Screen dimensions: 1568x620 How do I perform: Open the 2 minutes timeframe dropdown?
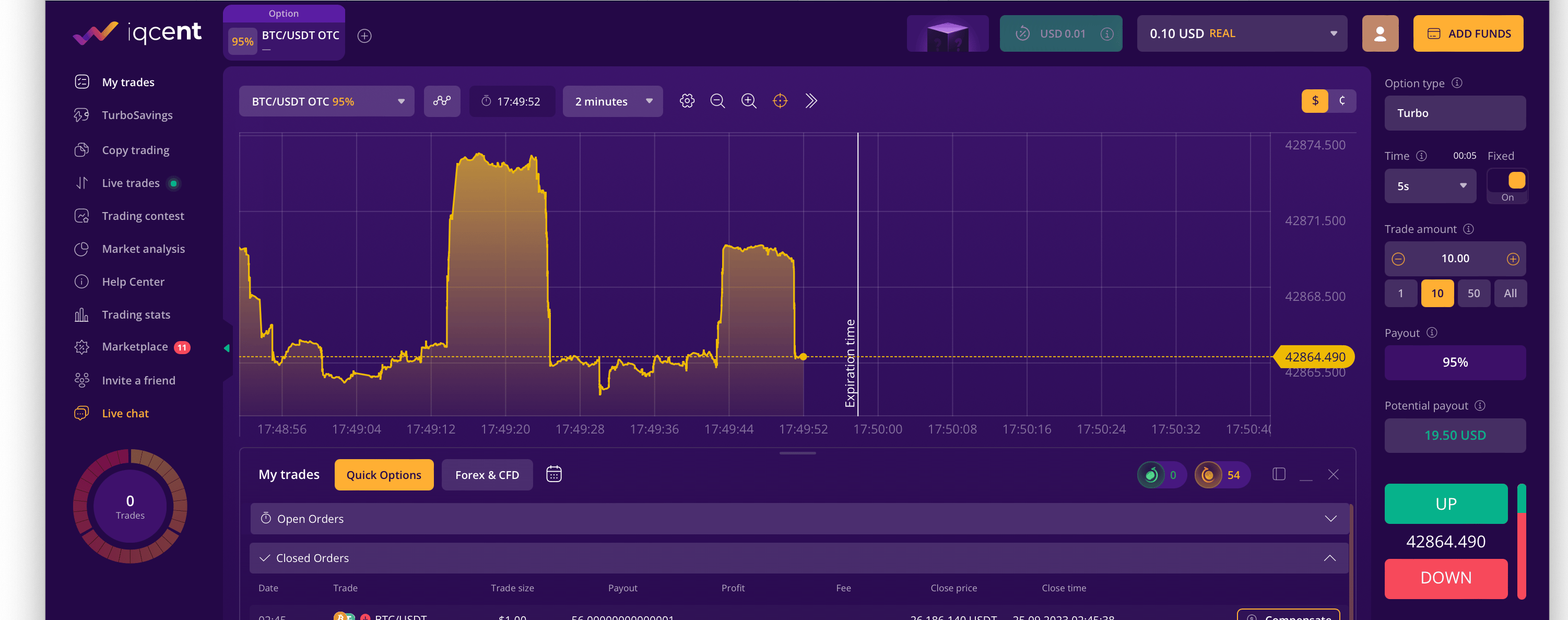point(612,101)
